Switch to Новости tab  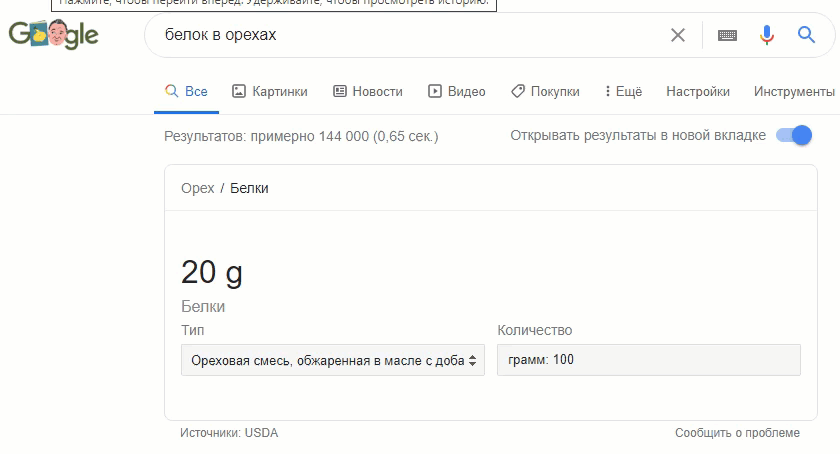pos(368,92)
